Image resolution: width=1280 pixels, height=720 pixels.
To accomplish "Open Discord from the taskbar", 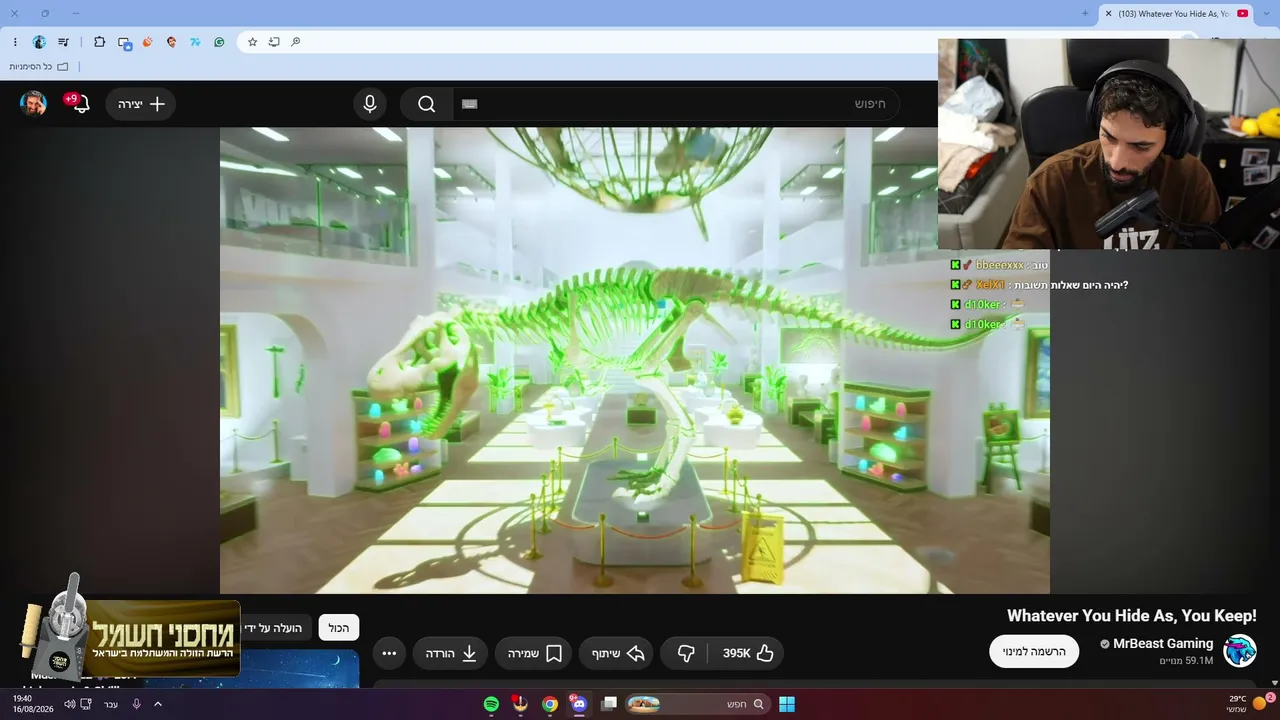I will point(579,704).
